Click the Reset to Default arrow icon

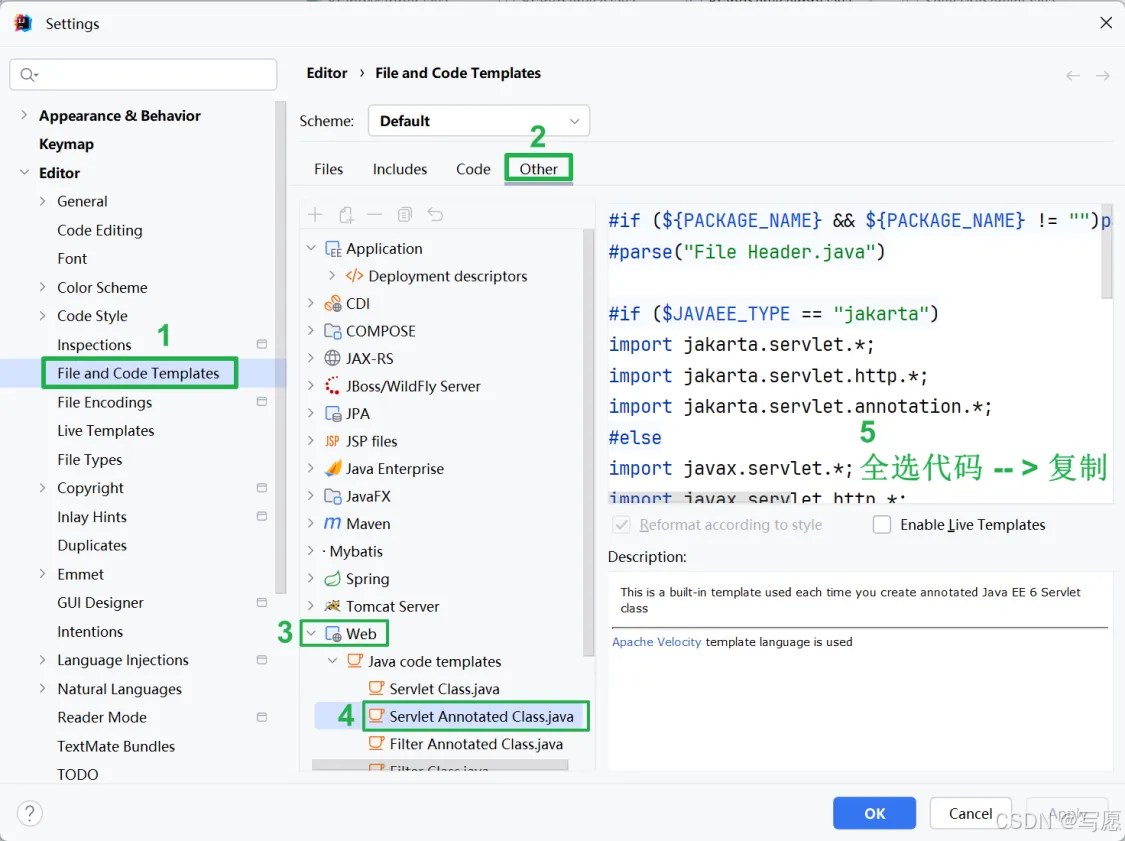(435, 215)
